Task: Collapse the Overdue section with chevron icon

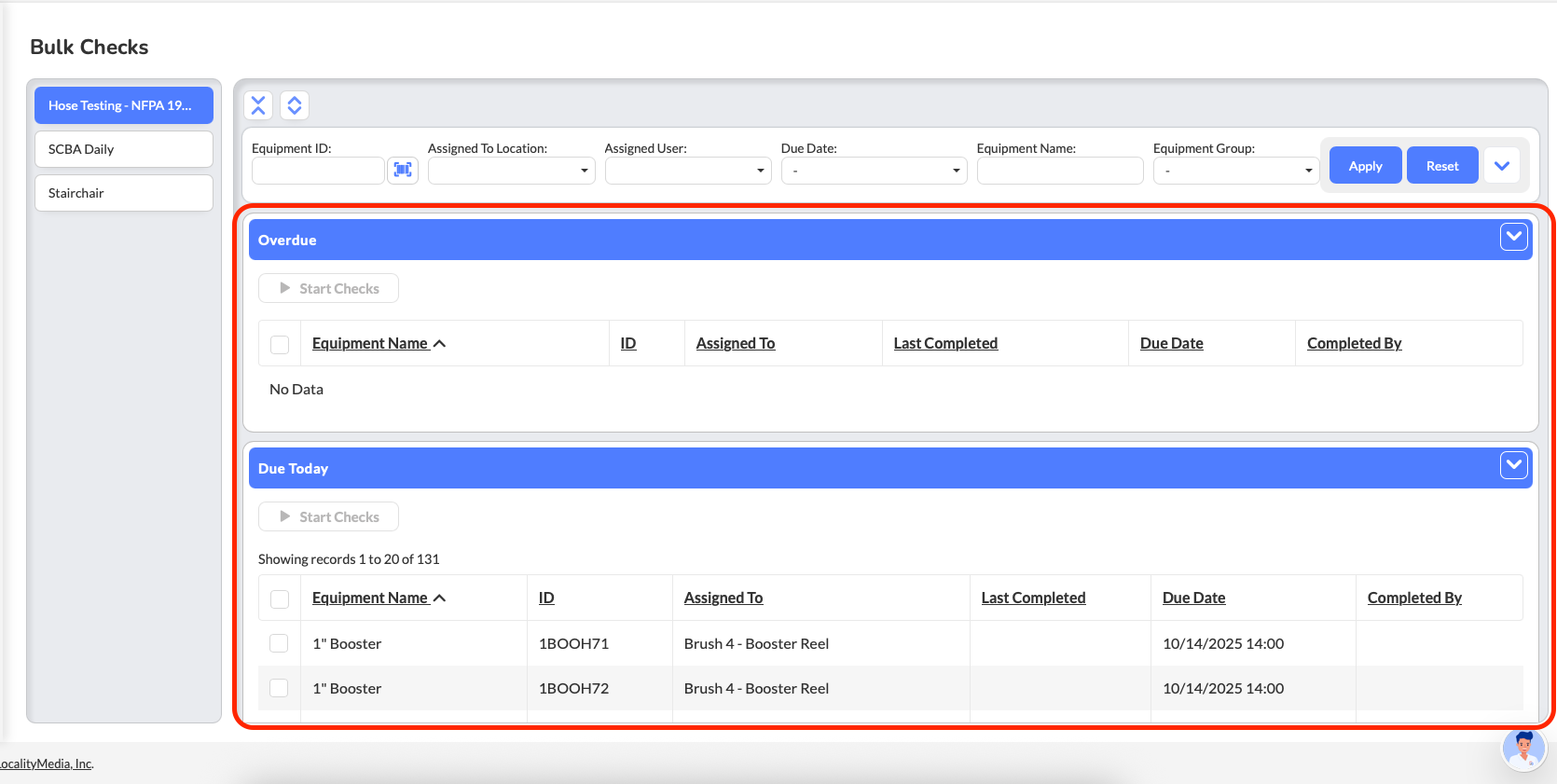Action: click(1513, 238)
